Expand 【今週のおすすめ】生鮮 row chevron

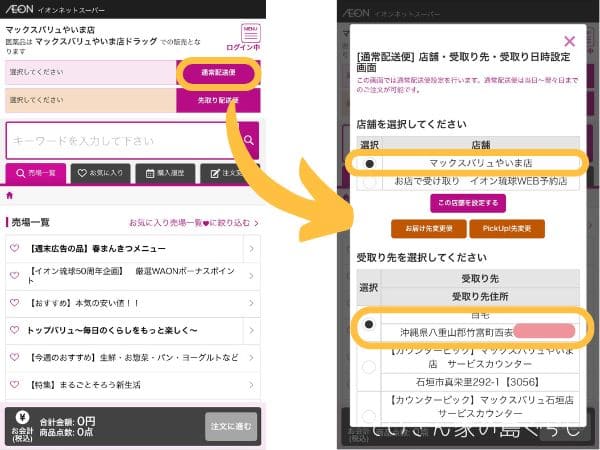(x=251, y=357)
